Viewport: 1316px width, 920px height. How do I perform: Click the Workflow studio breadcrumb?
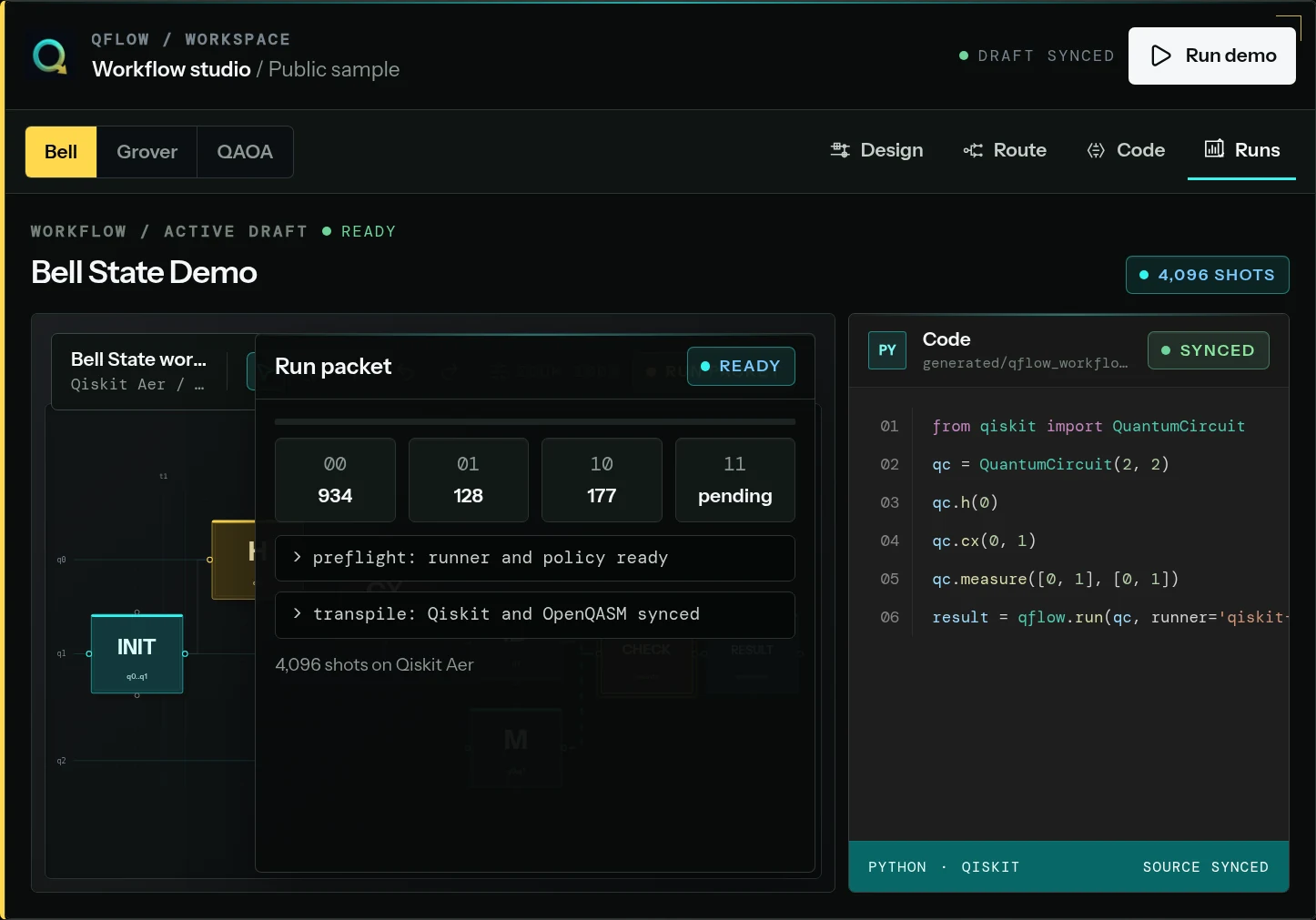171,69
